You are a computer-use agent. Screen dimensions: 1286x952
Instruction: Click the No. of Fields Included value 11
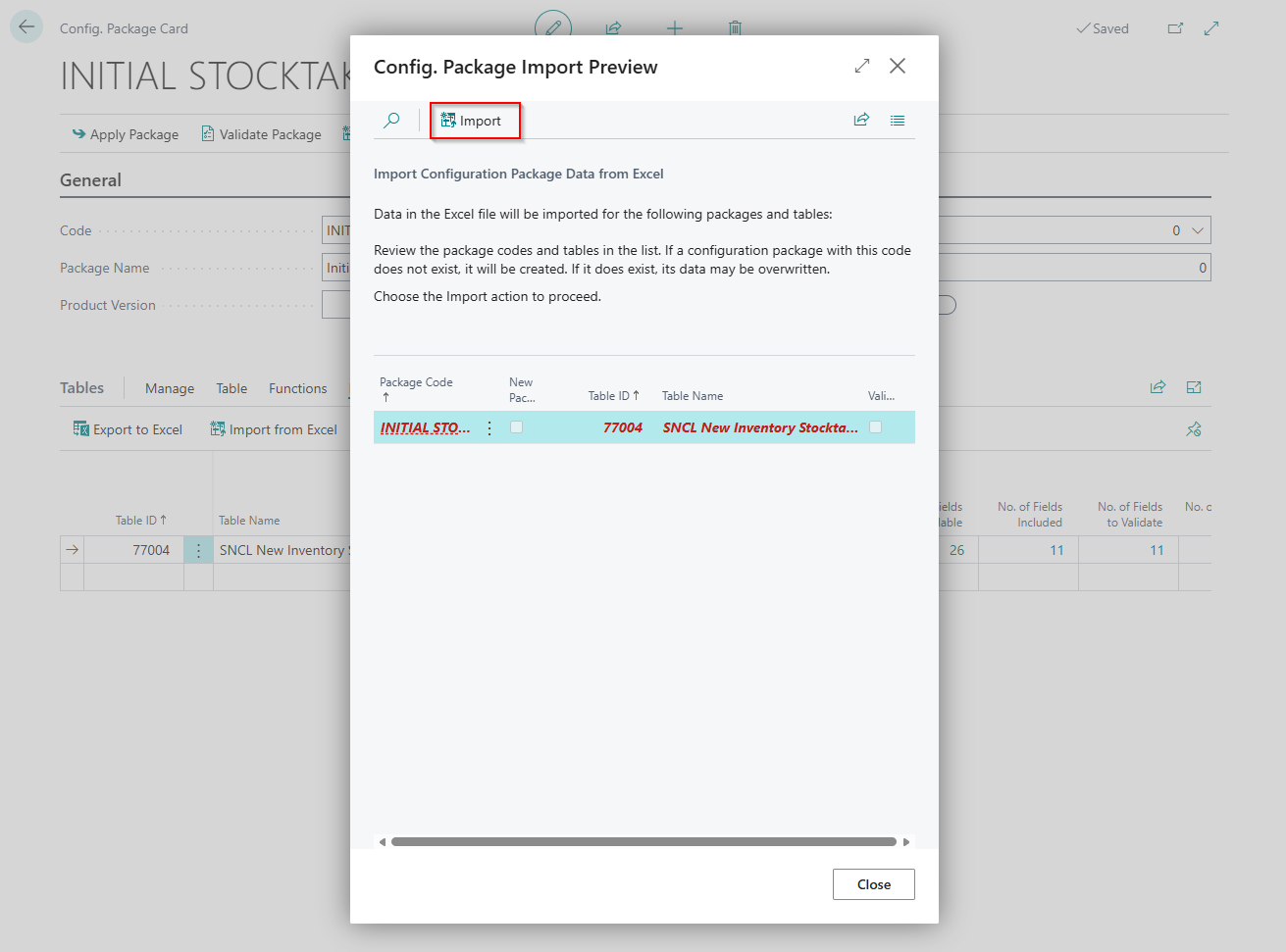(1056, 550)
